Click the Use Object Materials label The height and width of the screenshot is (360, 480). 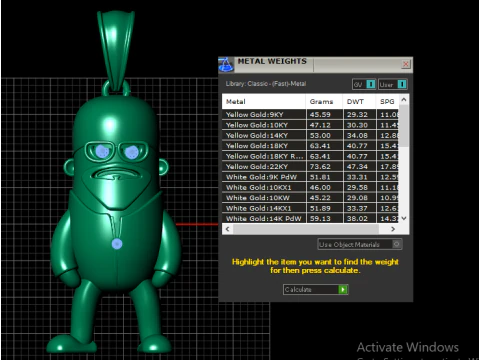pos(349,245)
